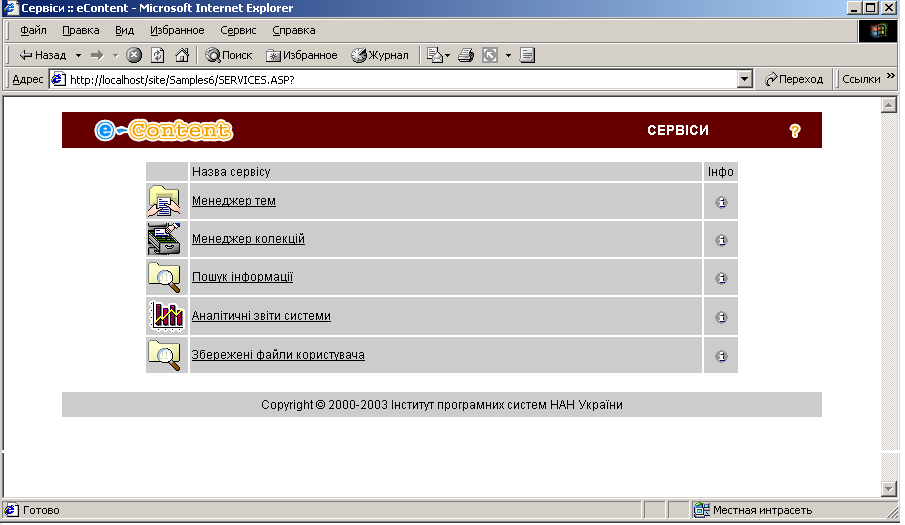Click the Пошук інформації magnifier folder icon
The height and width of the screenshot is (525, 905).
pyautogui.click(x=164, y=278)
